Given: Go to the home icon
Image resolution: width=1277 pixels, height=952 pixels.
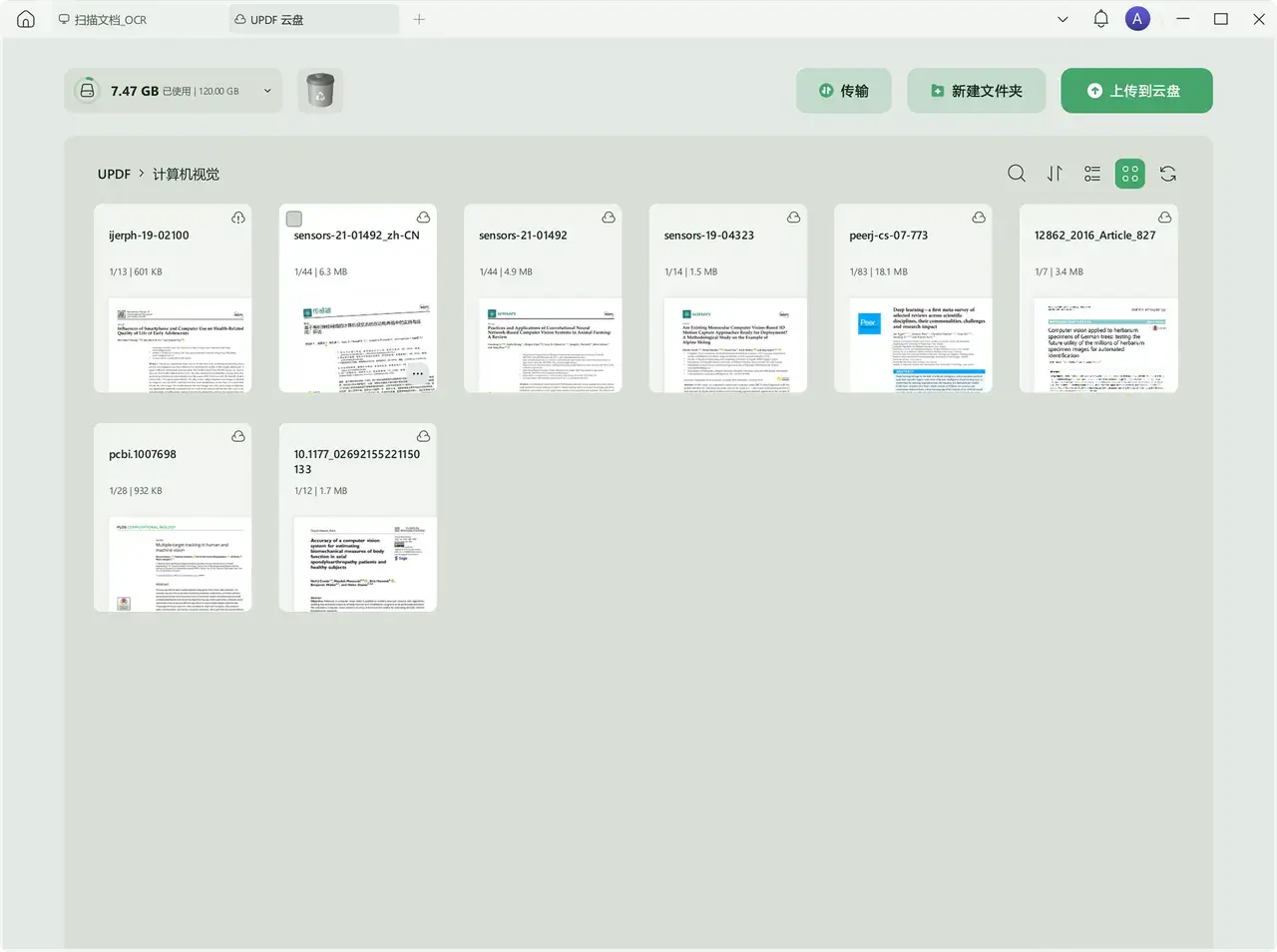Looking at the screenshot, I should pyautogui.click(x=26, y=19).
